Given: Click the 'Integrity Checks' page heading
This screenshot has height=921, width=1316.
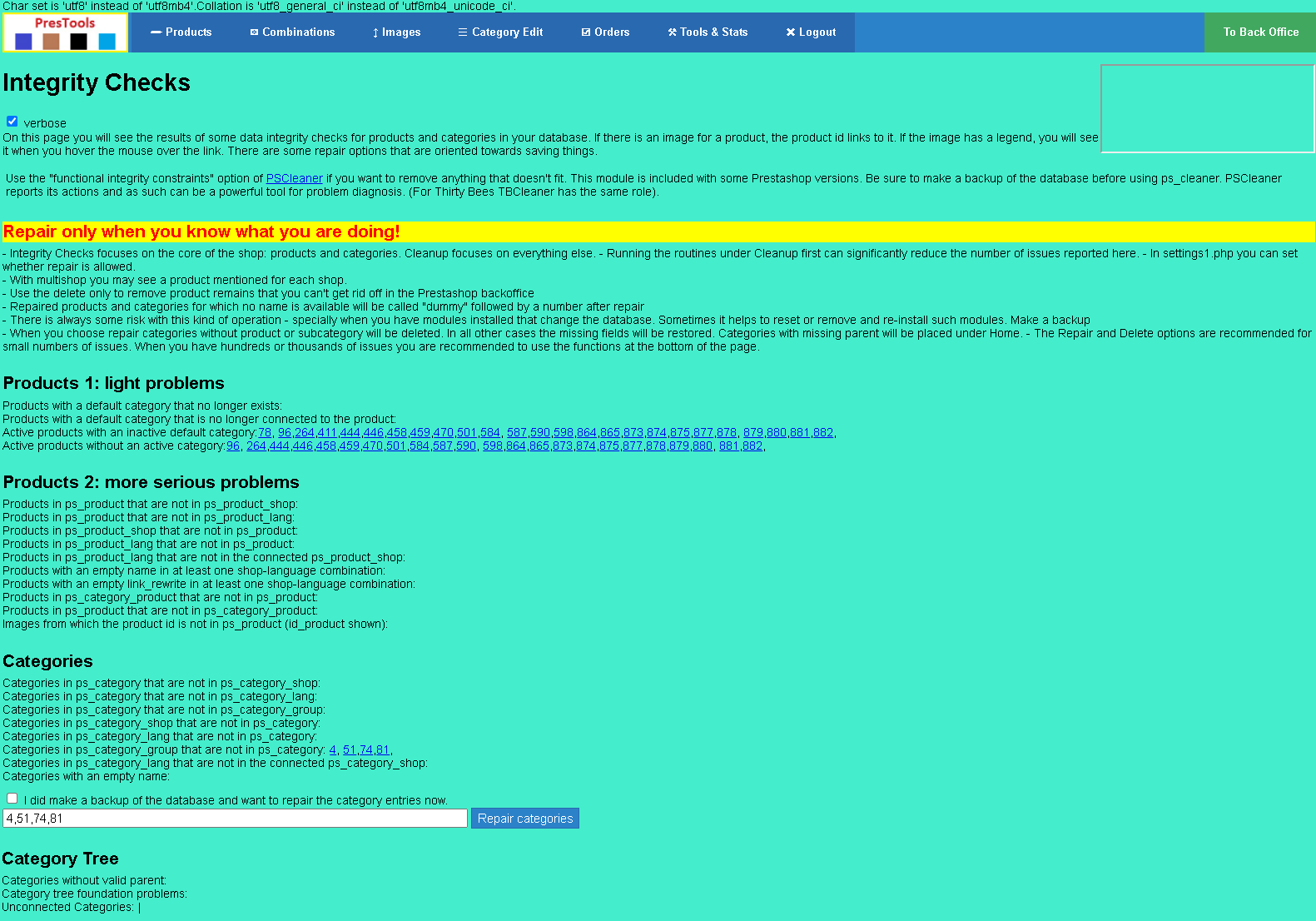Looking at the screenshot, I should click(97, 82).
